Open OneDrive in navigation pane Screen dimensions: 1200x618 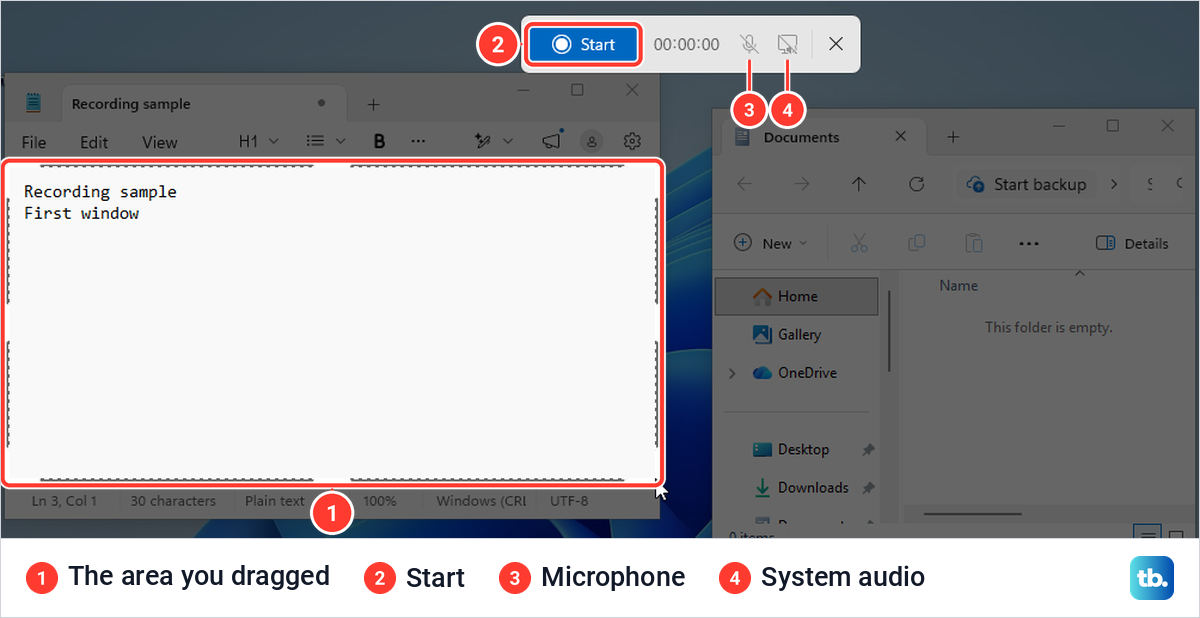[797, 373]
